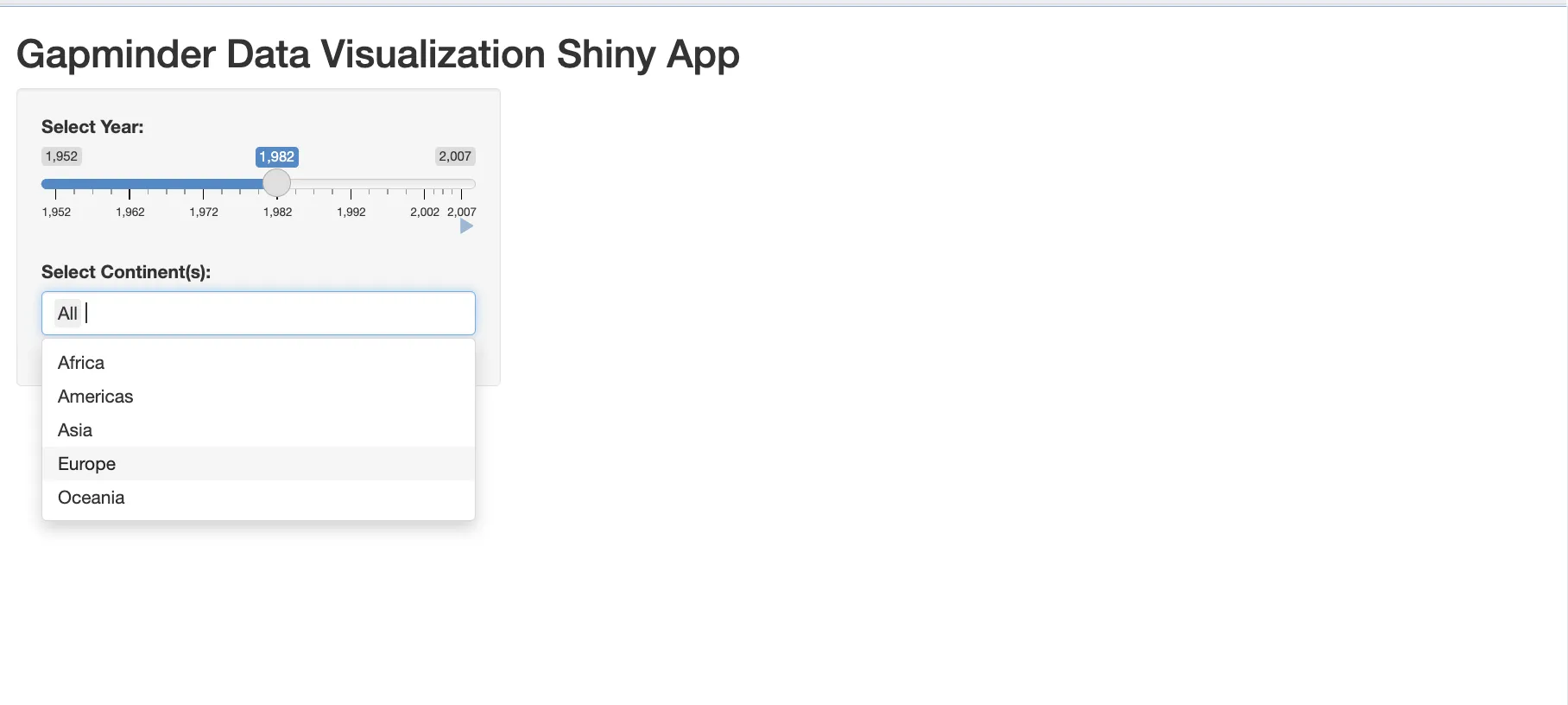Click the 2,007 maximum value badge above the slider
The width and height of the screenshot is (1568, 705).
455,156
